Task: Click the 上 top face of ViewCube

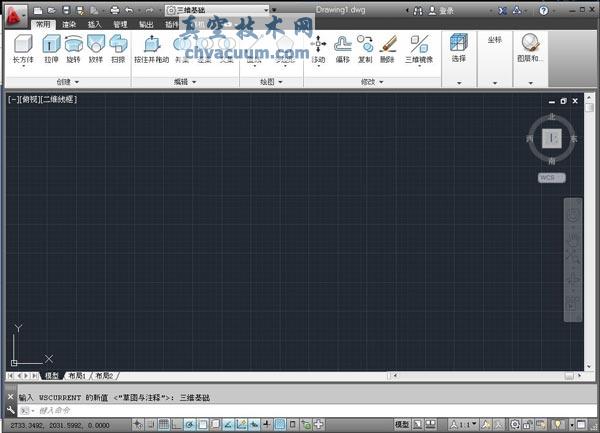Action: (551, 138)
